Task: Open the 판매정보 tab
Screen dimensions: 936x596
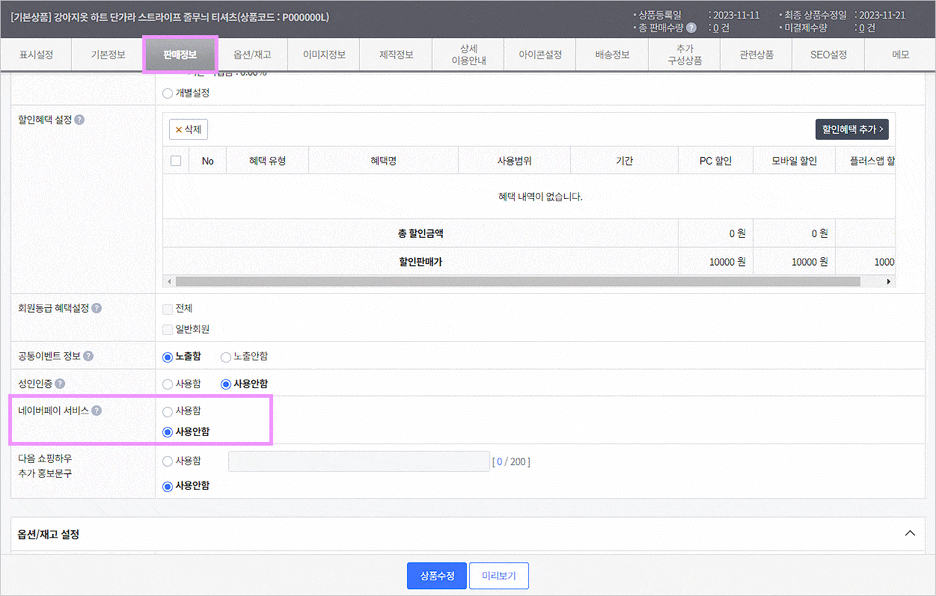Action: click(180, 54)
